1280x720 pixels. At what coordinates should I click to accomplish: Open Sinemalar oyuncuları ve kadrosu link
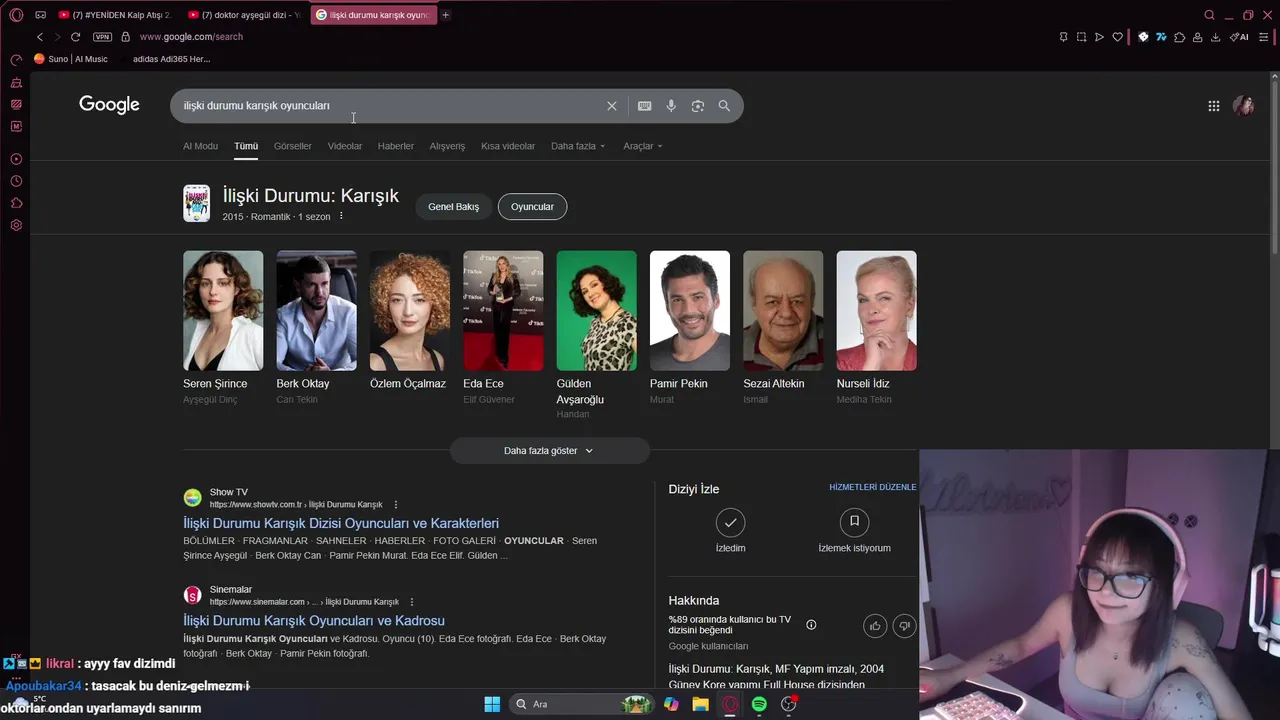pyautogui.click(x=314, y=621)
